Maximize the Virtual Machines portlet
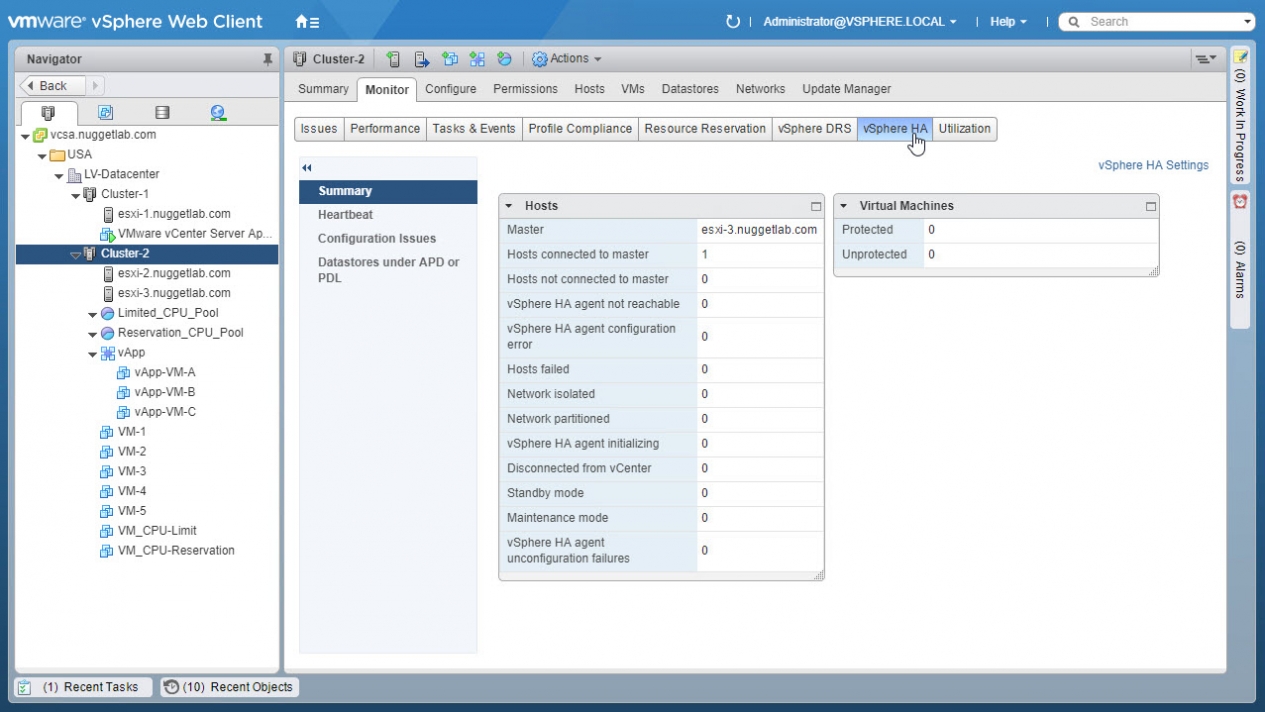1265x712 pixels. pos(1151,206)
